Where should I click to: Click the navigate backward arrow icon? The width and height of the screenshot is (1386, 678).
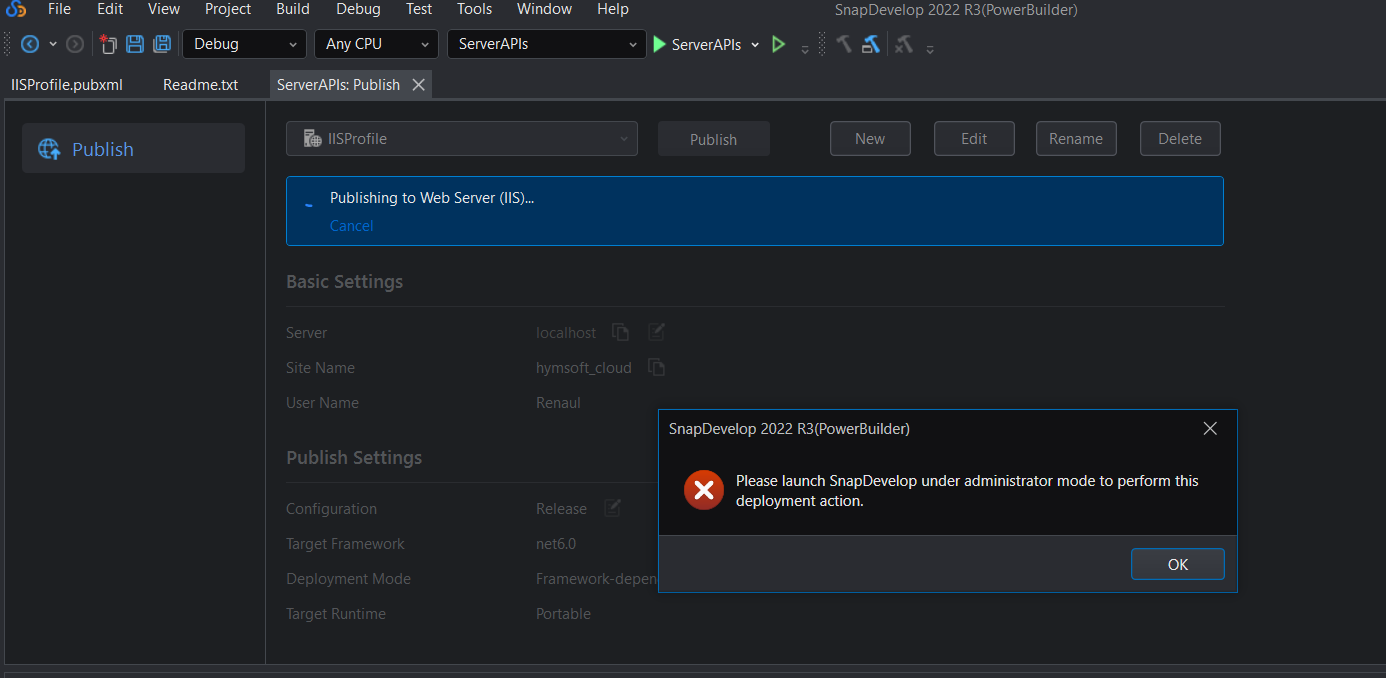30,44
